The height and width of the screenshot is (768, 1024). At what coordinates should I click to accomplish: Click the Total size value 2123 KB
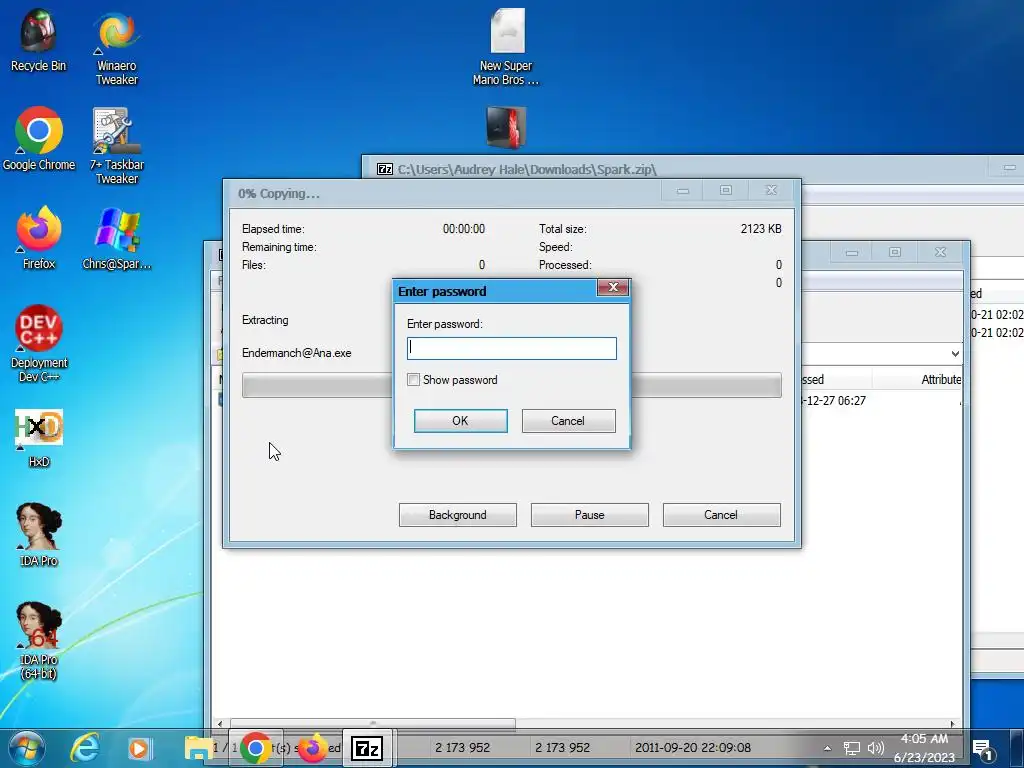point(761,229)
